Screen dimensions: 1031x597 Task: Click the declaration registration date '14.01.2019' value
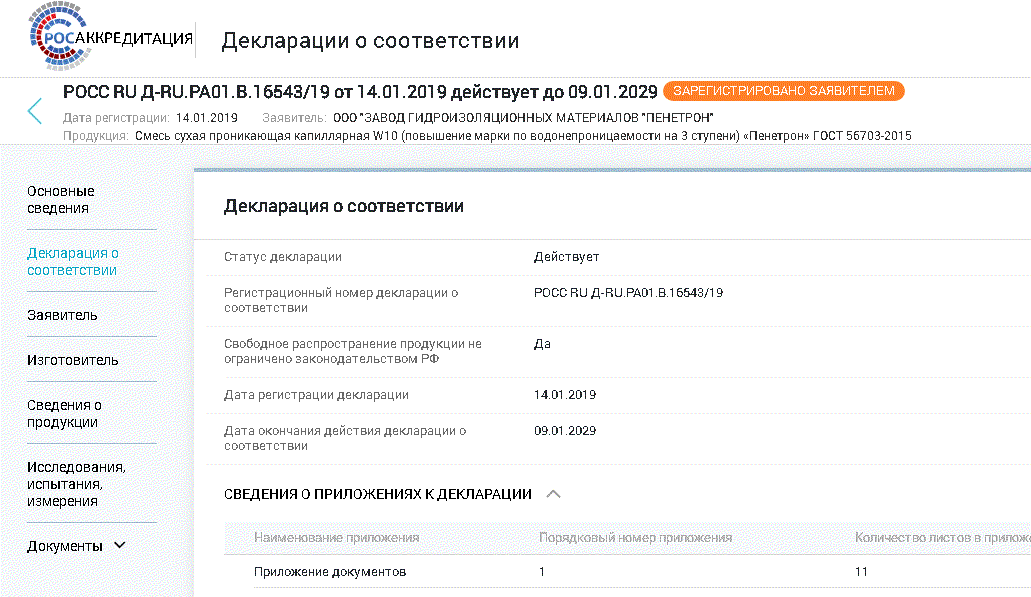point(565,394)
